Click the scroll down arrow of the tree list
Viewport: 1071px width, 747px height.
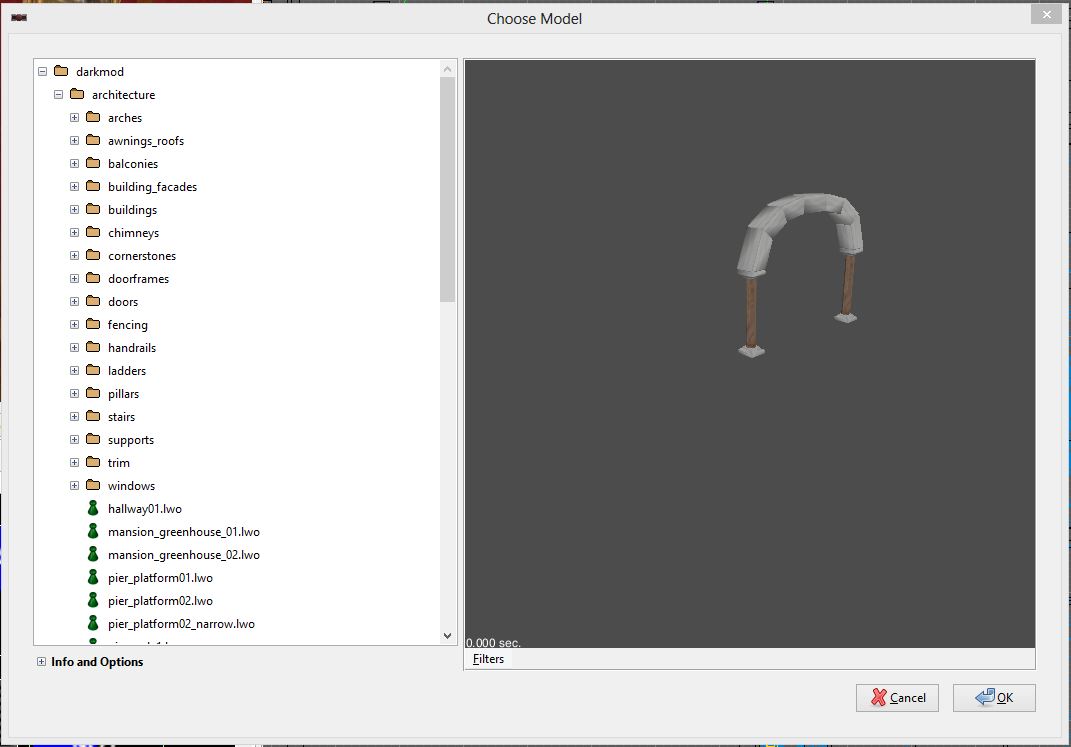click(447, 636)
